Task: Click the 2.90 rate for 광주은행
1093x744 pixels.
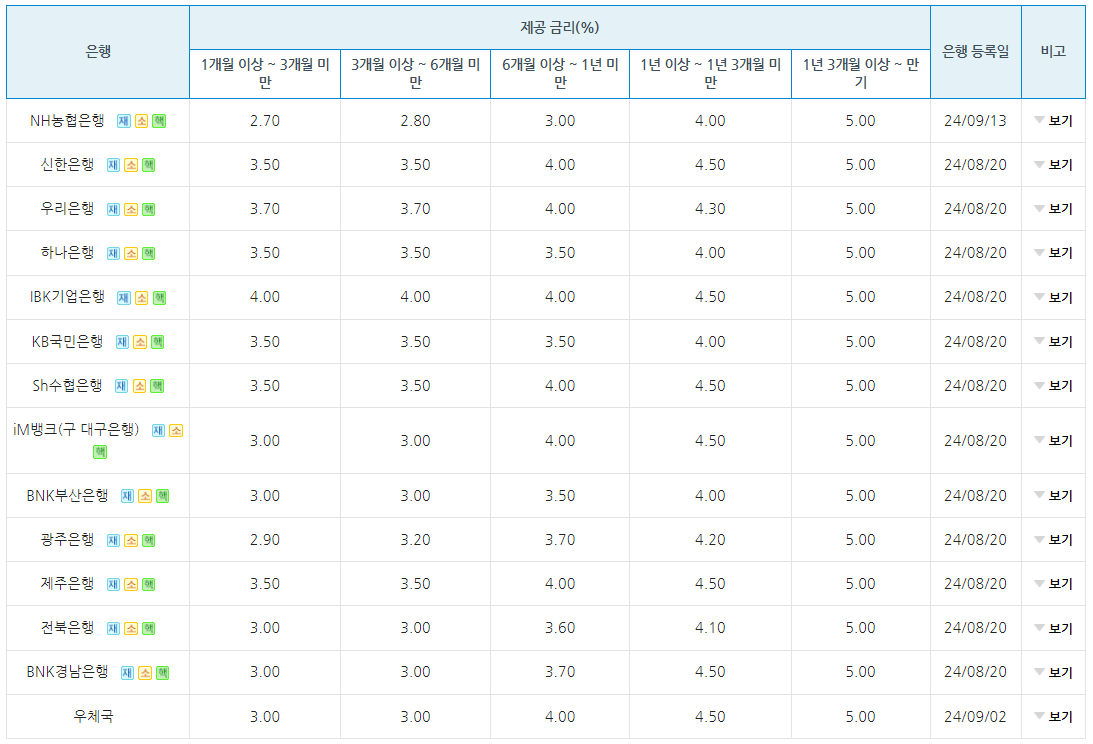Action: point(265,540)
